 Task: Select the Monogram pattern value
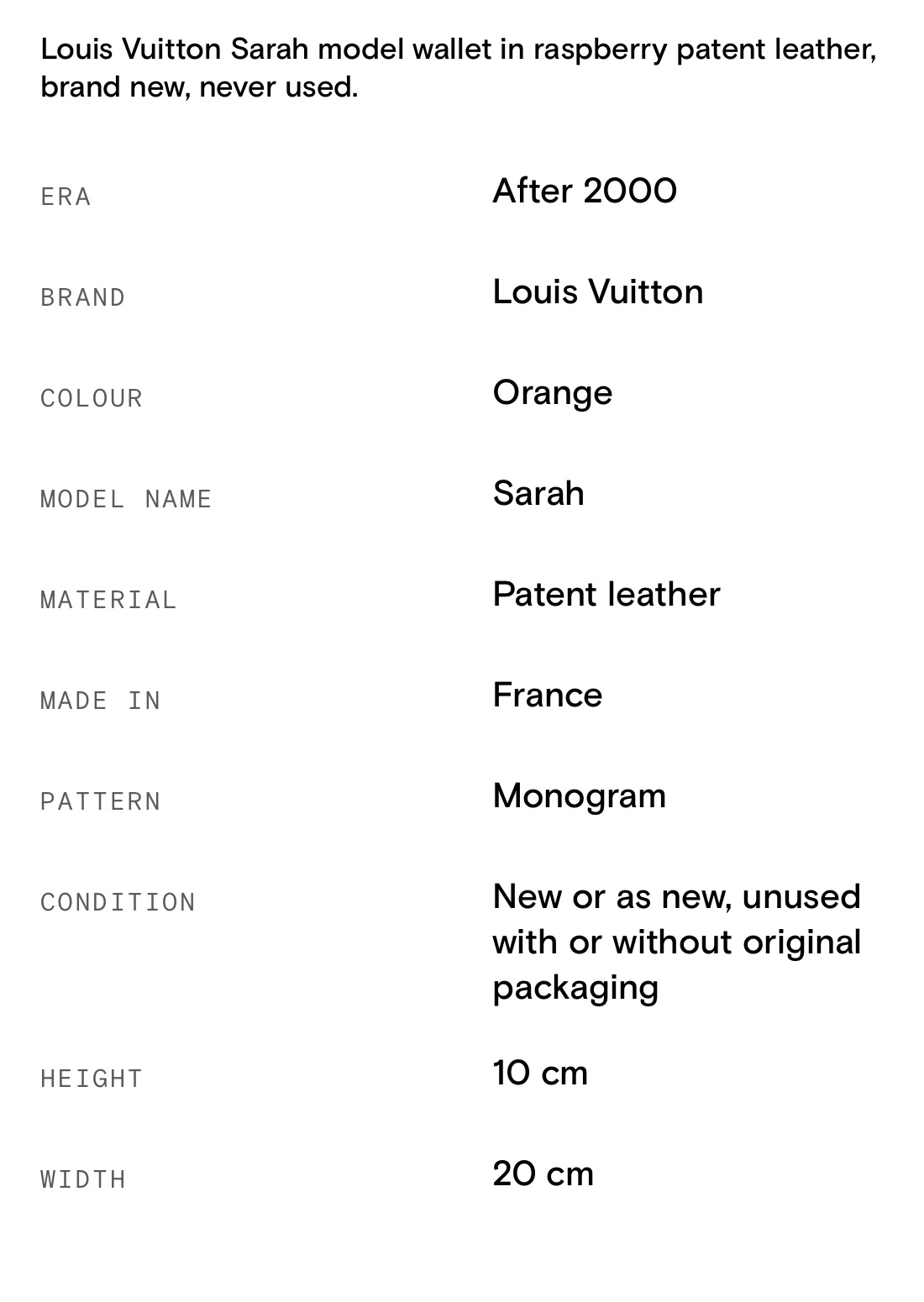[x=579, y=795]
